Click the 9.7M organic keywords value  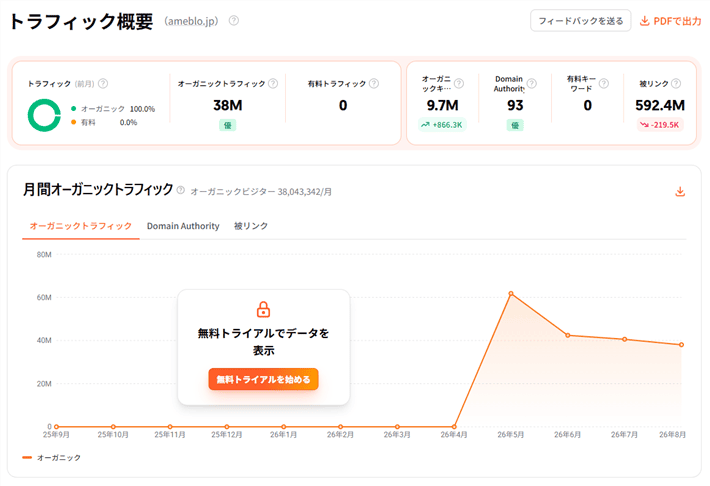[442, 106]
